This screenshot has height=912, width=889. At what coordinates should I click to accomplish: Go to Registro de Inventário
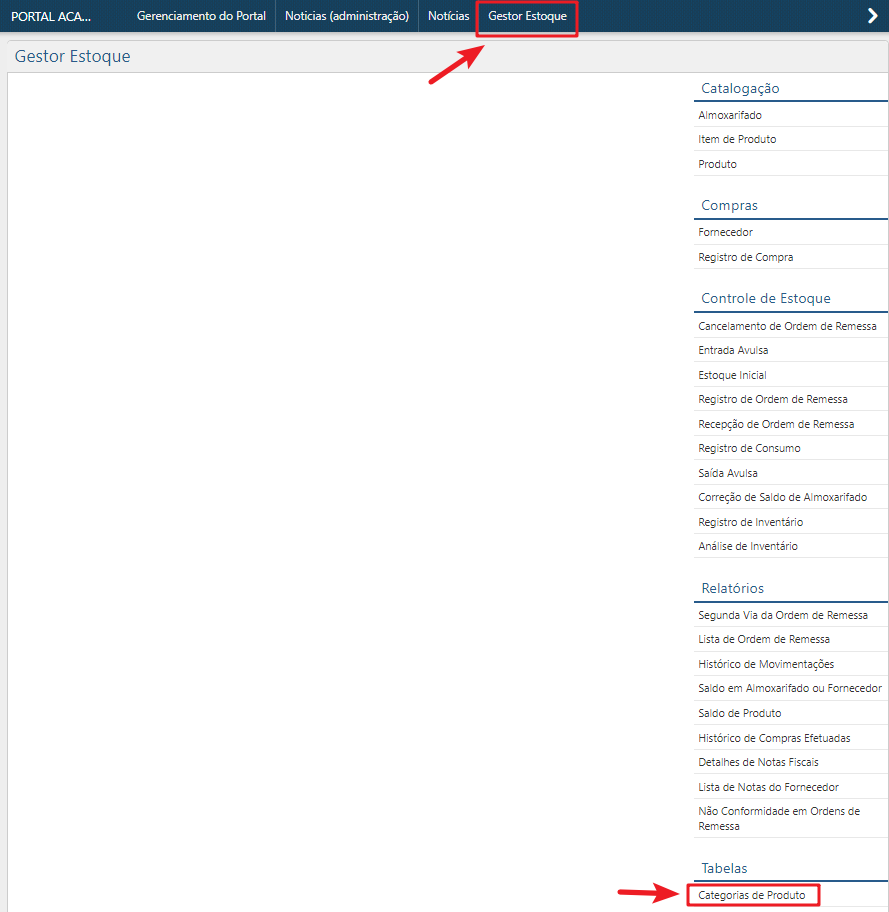[x=750, y=522]
